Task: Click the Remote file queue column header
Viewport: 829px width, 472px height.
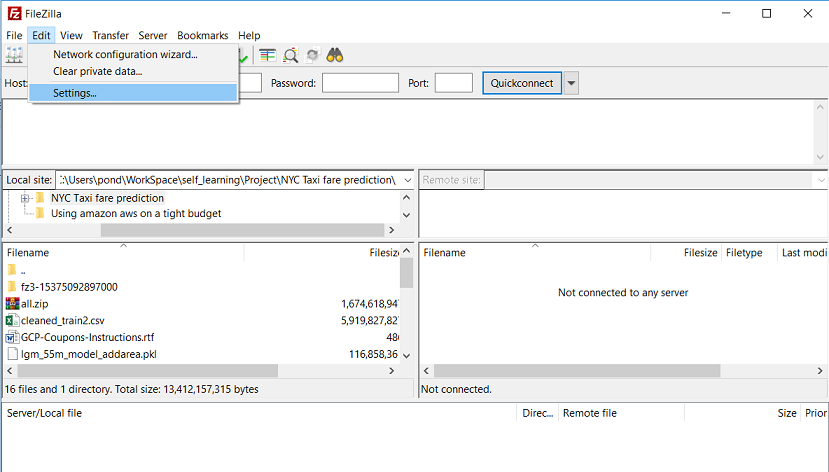Action: [x=621, y=413]
